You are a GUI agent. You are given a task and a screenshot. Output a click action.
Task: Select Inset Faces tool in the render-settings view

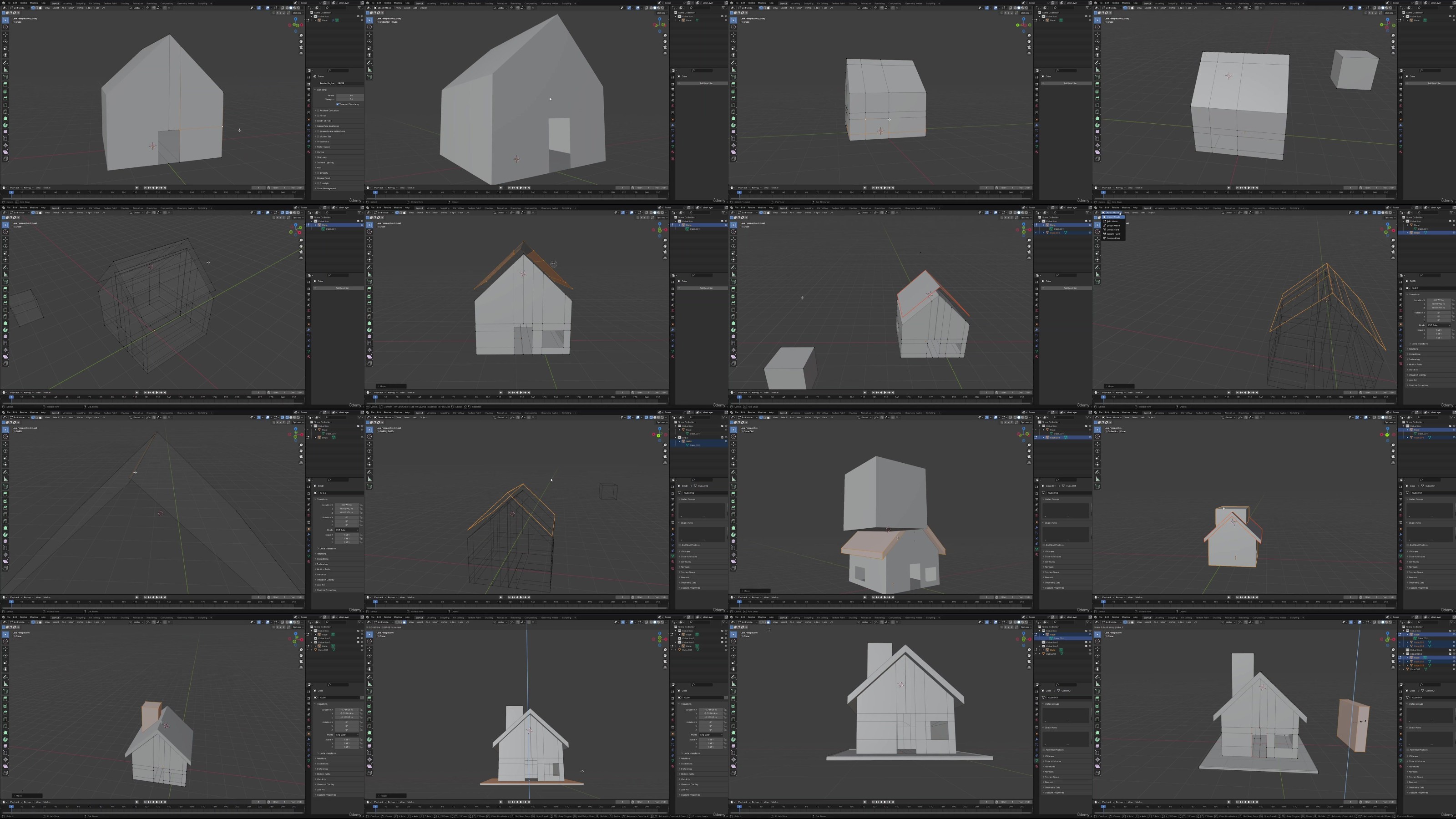pos(5,91)
